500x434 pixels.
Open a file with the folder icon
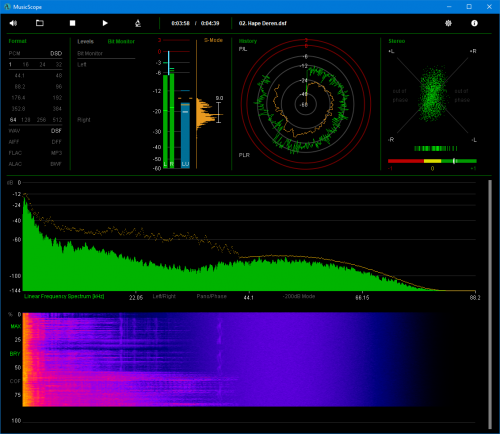pyautogui.click(x=40, y=23)
